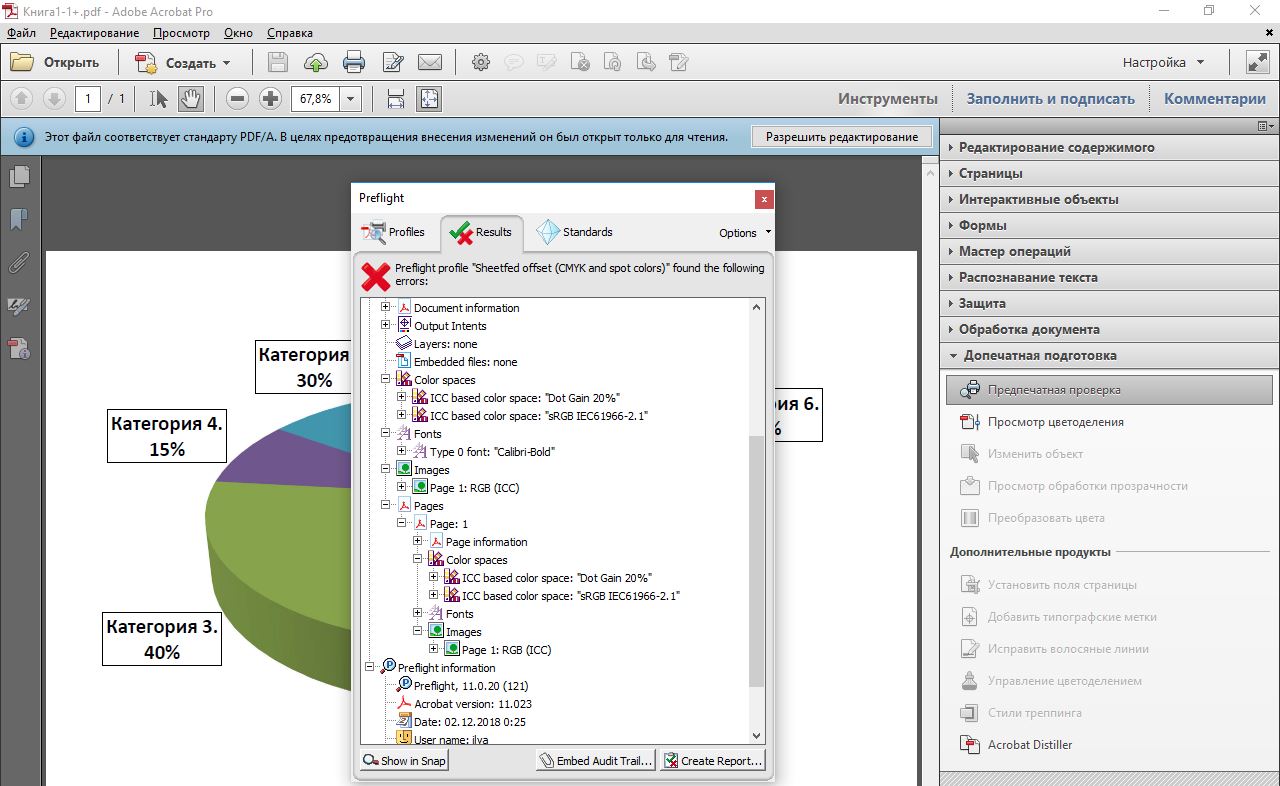Open the Preflight Options dropdown

[745, 233]
